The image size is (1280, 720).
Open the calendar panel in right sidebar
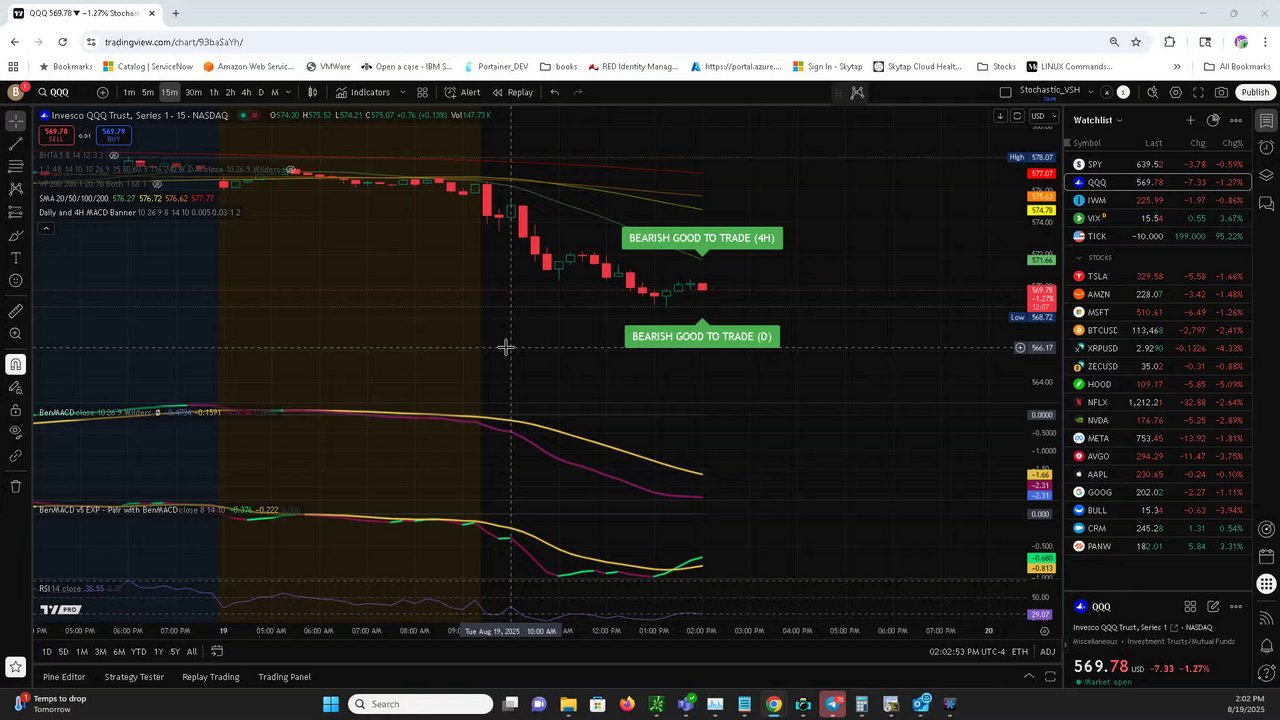[x=1266, y=557]
